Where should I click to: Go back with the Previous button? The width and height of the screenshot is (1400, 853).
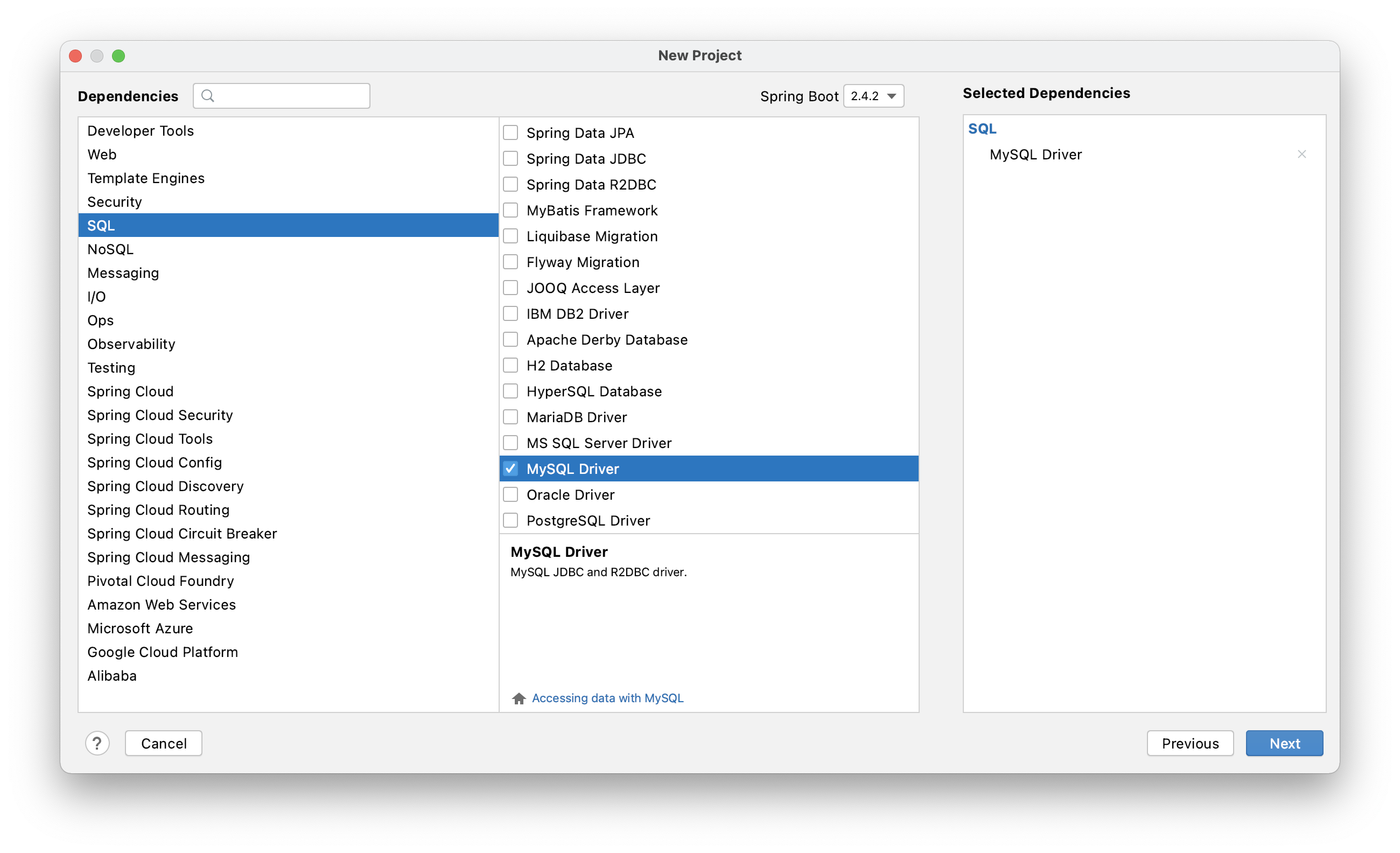[1190, 743]
